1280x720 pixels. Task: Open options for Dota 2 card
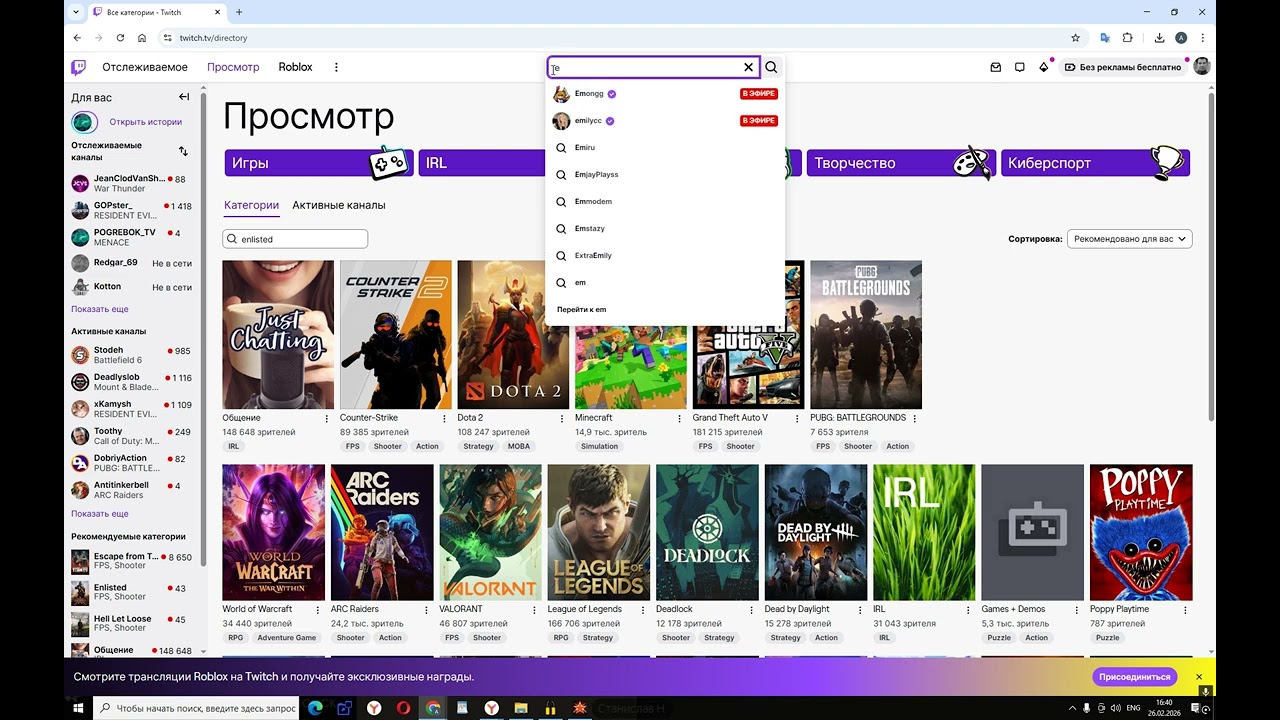pos(562,418)
